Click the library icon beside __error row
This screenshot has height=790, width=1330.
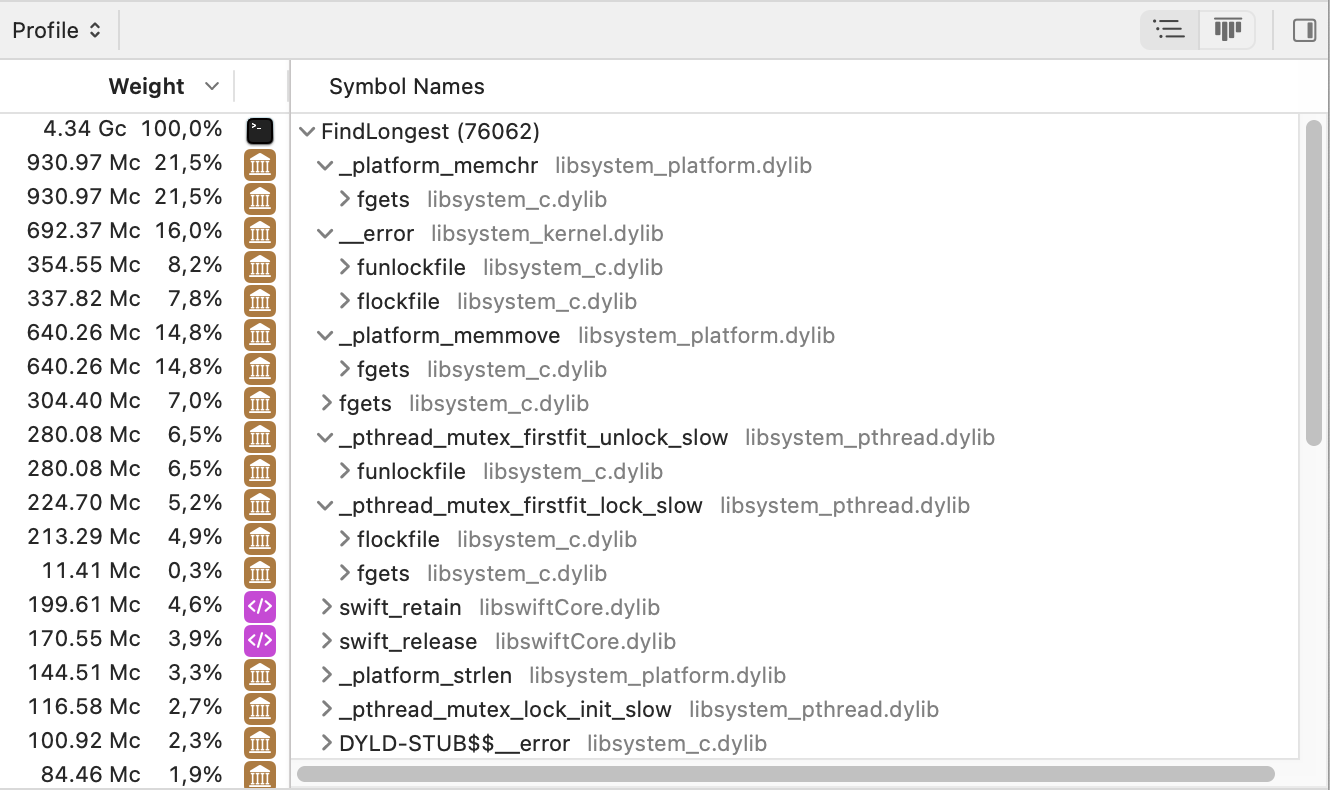[260, 233]
